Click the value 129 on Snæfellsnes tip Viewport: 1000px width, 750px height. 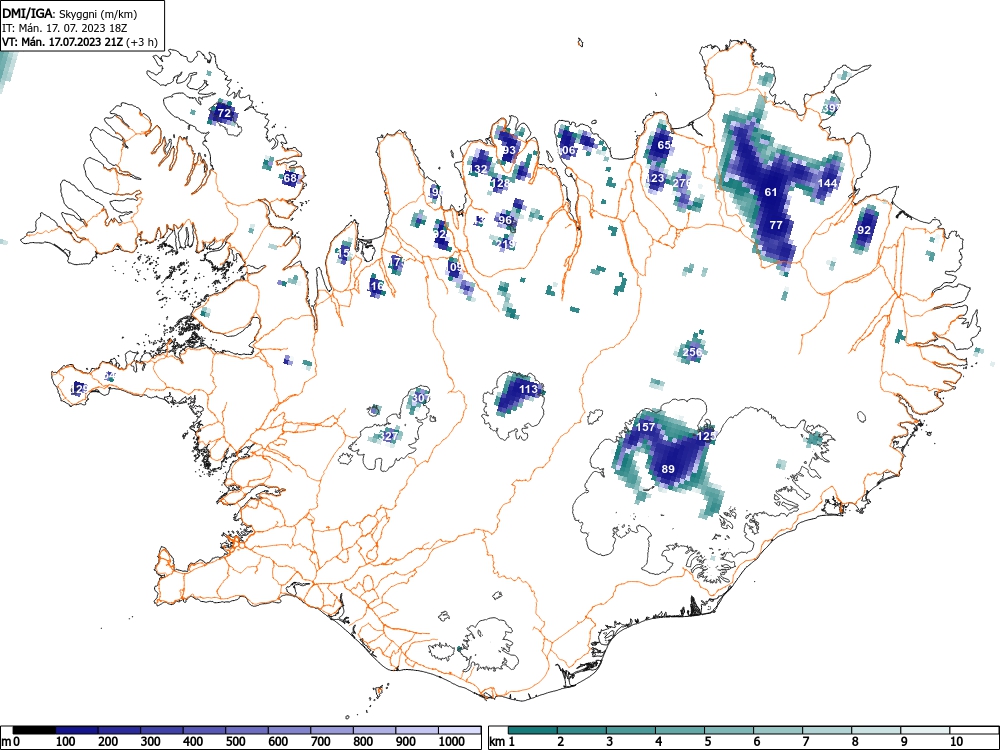[80, 388]
